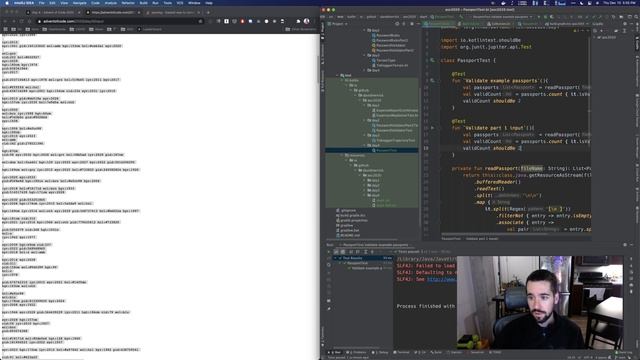Collapse the PassportTest node in test results
Viewport: 640px width, 360px height.
[340, 263]
